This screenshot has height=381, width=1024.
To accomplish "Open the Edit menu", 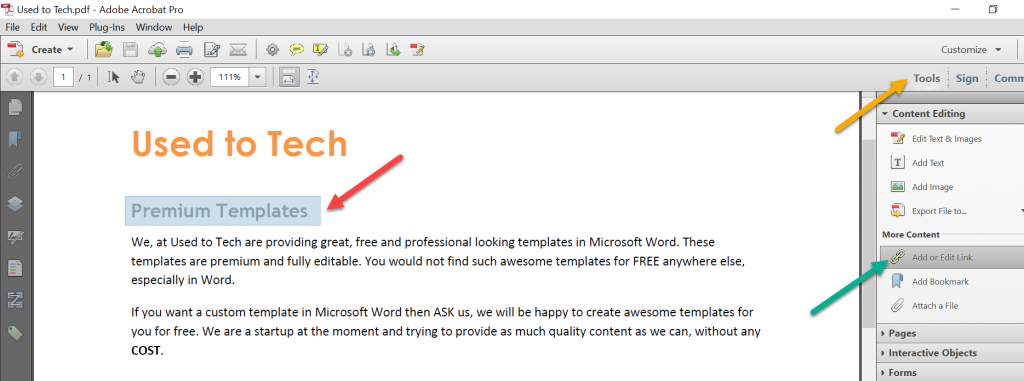I will click(x=39, y=27).
